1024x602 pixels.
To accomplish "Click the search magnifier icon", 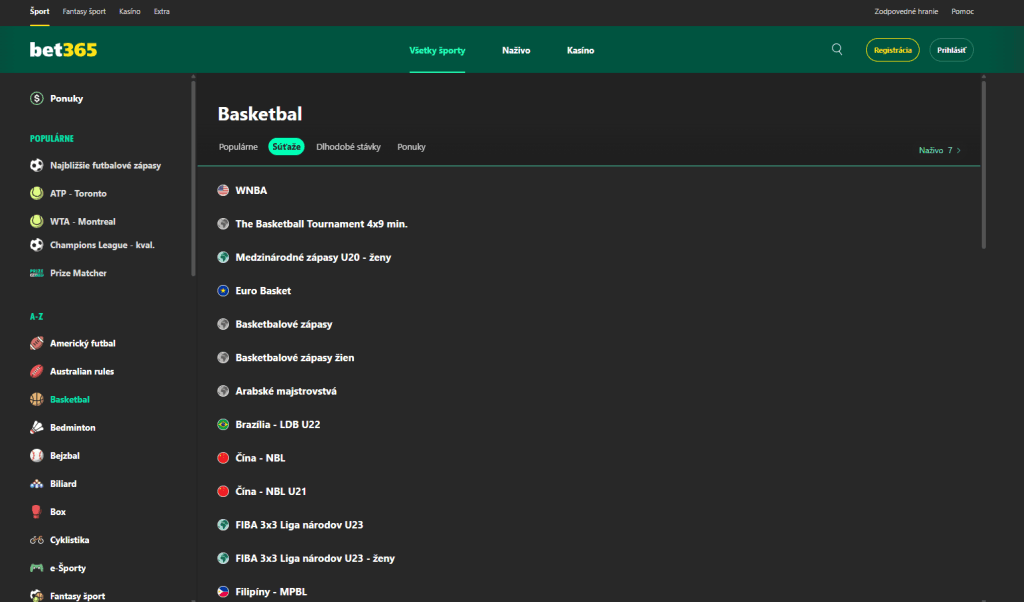I will click(x=837, y=50).
